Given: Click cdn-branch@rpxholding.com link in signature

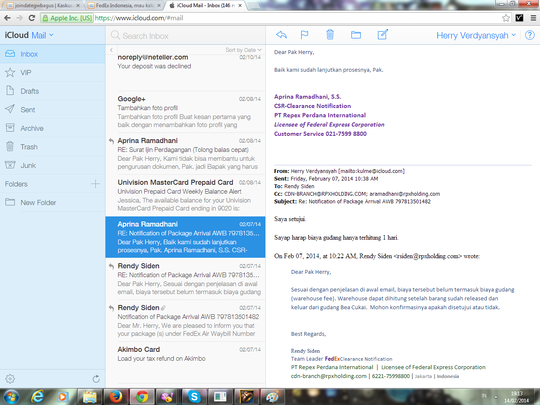Looking at the screenshot, I should click(329, 376).
